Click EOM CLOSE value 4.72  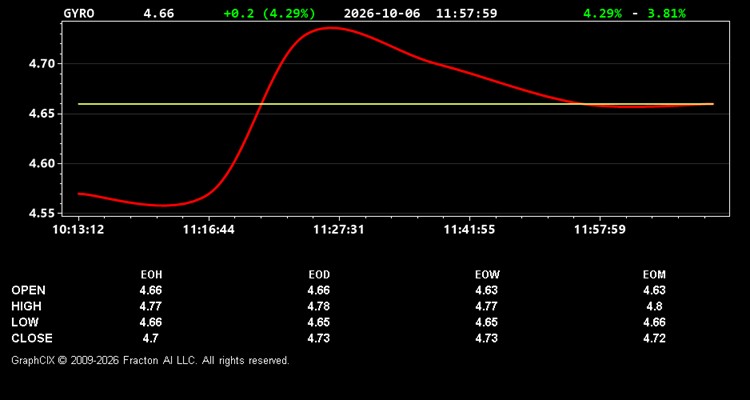(654, 338)
